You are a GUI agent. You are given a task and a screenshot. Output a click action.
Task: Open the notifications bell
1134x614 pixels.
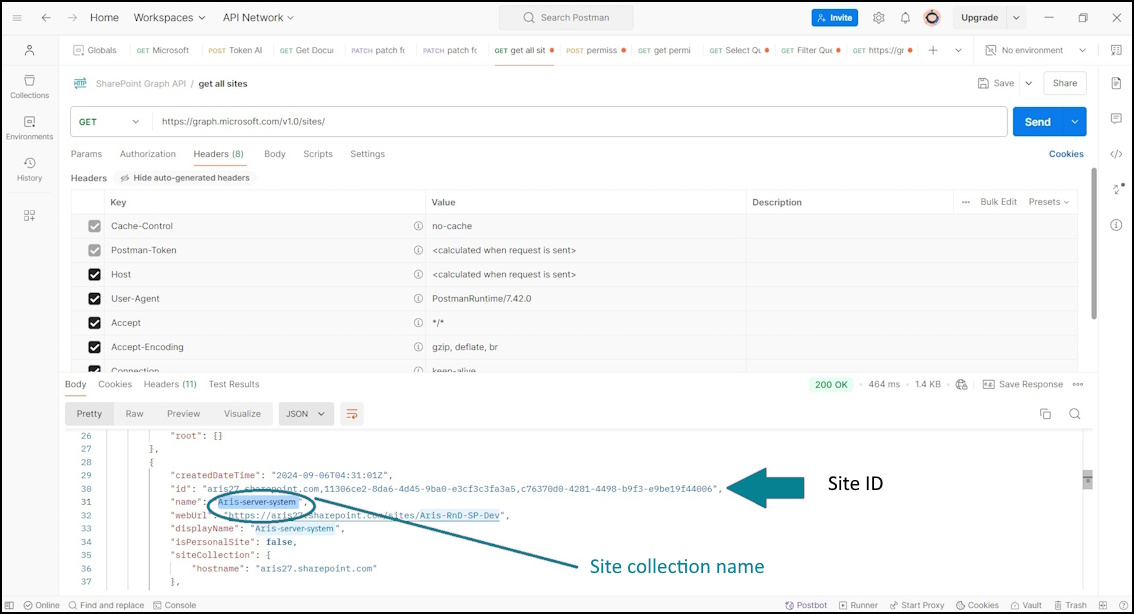tap(905, 17)
